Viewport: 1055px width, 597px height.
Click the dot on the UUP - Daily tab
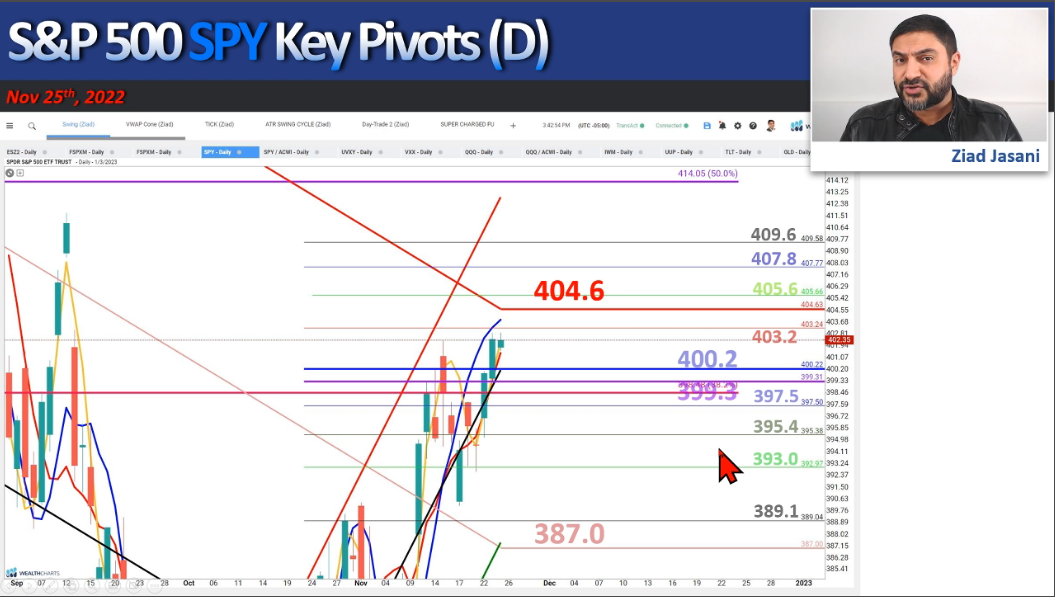pos(700,152)
